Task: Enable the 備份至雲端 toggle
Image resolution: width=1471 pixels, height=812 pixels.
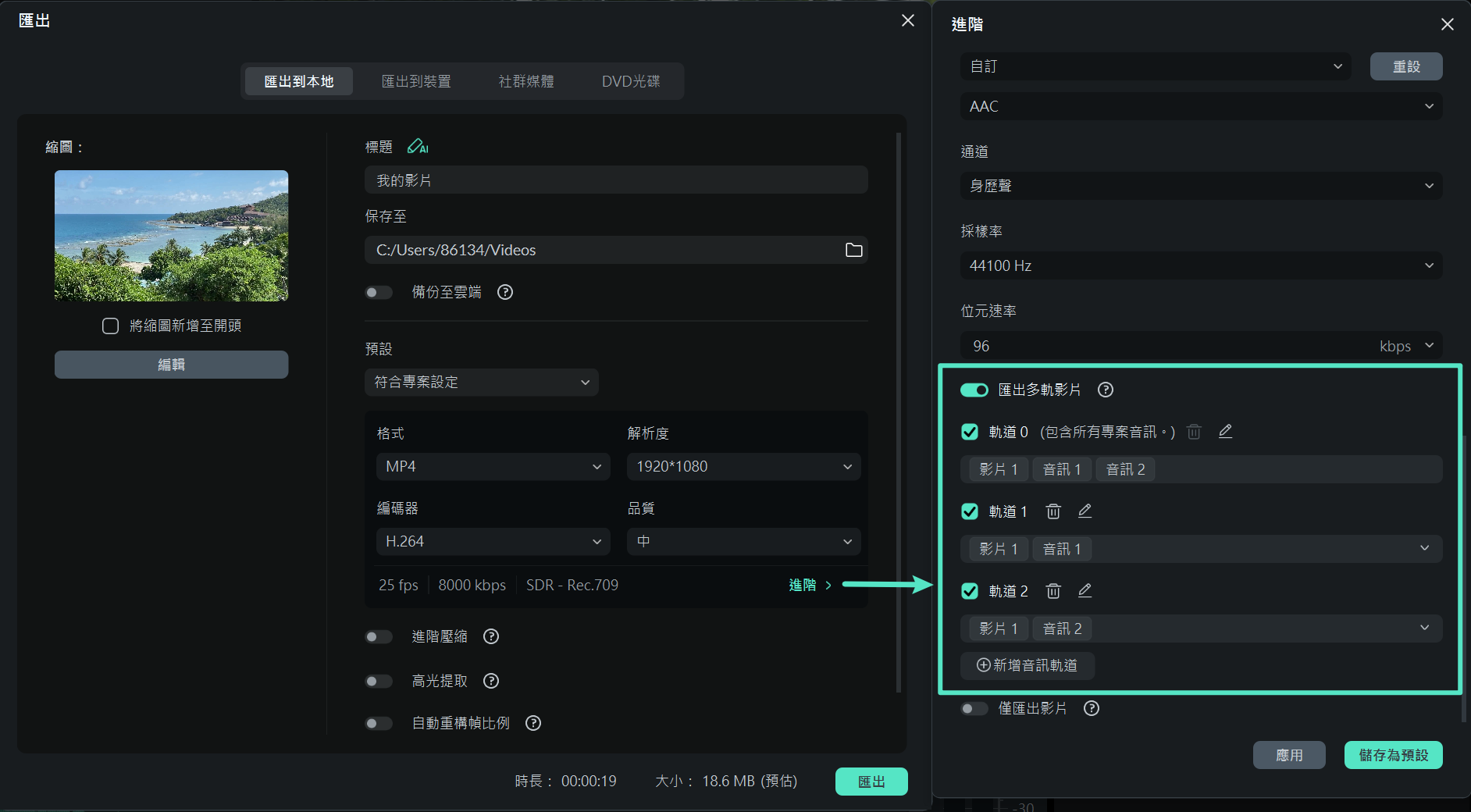Action: 379,292
